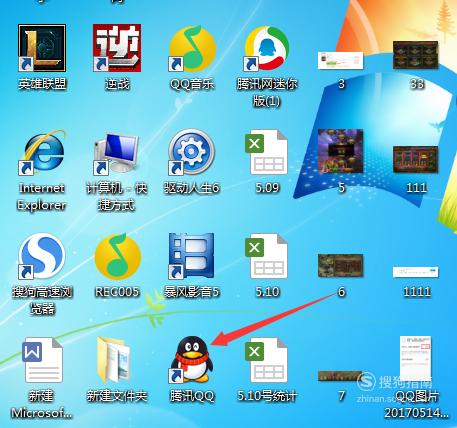Open the 计算机 - 快捷方式 icon
Viewport: 457px width, 428px height.
tap(117, 153)
